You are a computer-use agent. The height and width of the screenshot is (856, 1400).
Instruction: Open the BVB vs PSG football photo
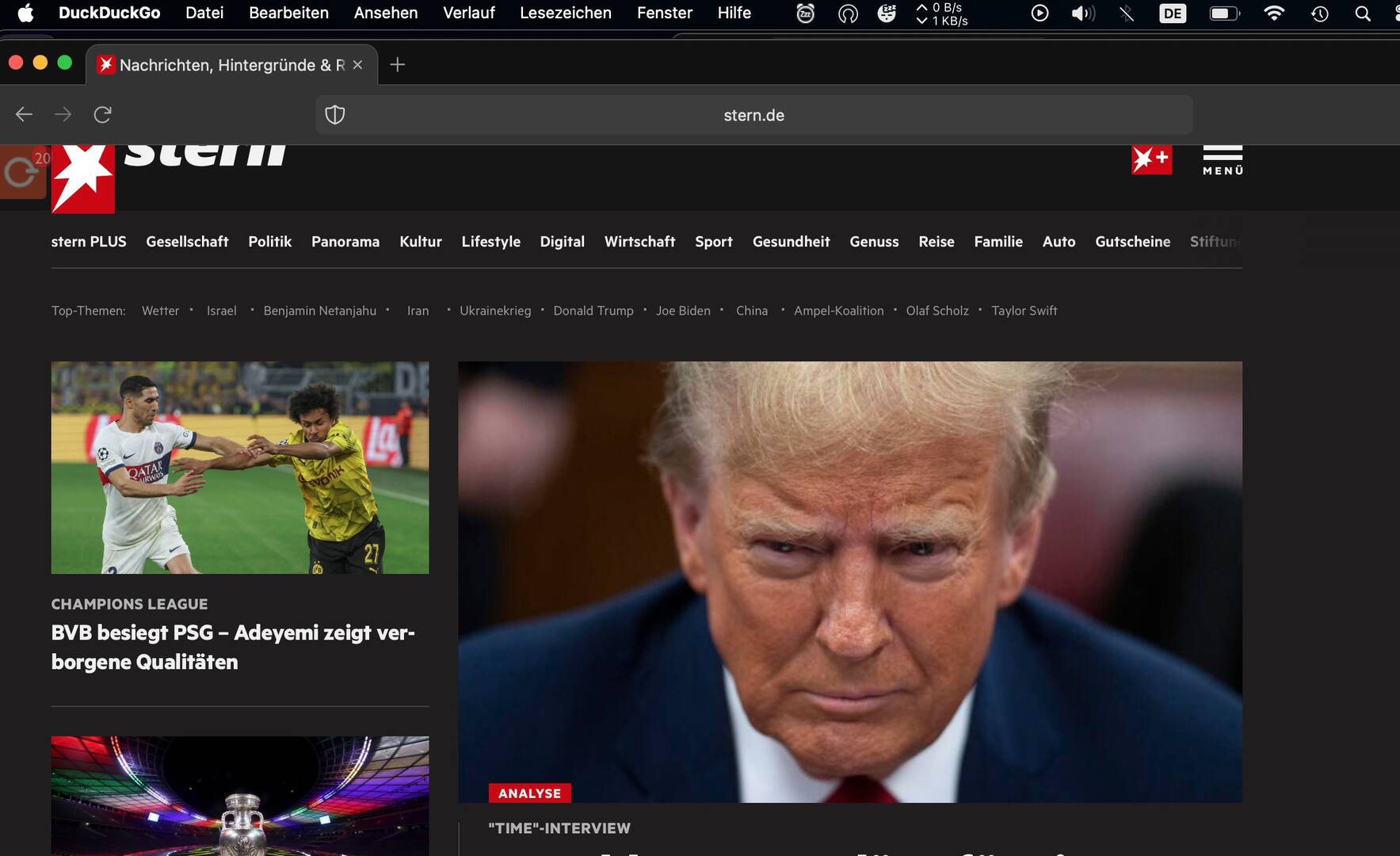[240, 468]
